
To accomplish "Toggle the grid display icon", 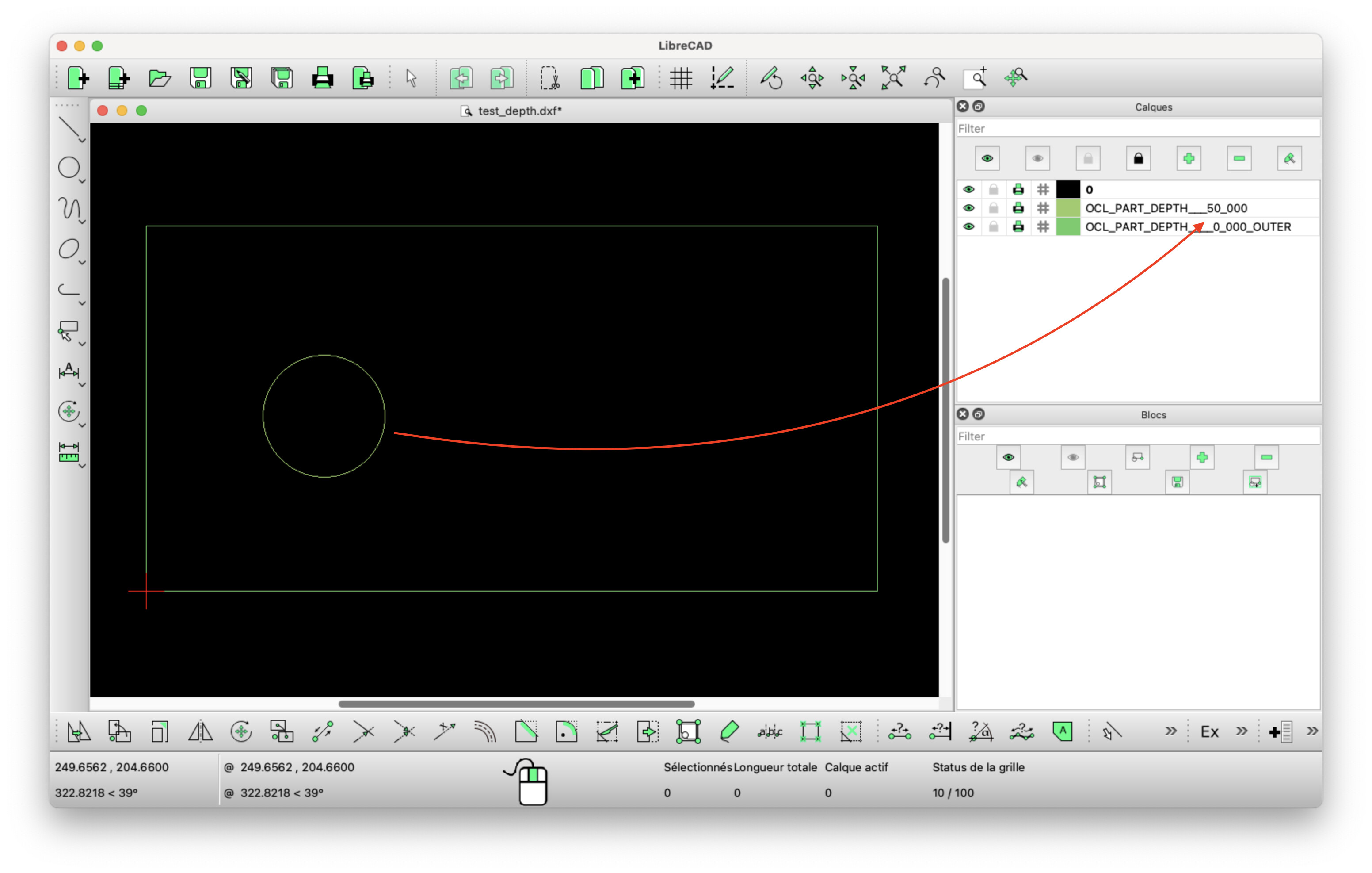I will click(x=681, y=77).
